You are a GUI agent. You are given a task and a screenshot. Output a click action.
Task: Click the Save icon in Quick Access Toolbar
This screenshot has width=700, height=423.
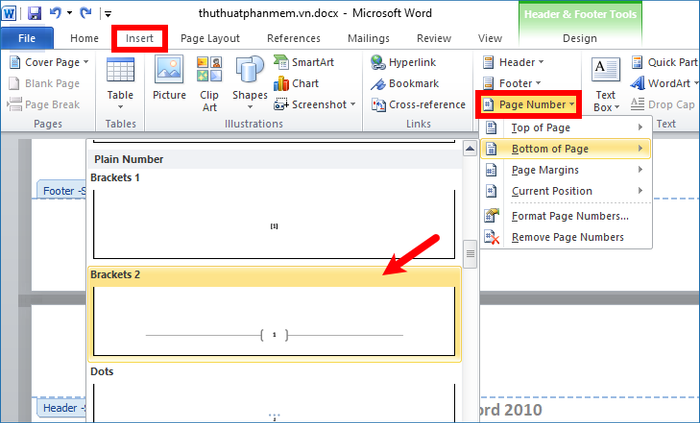(34, 13)
